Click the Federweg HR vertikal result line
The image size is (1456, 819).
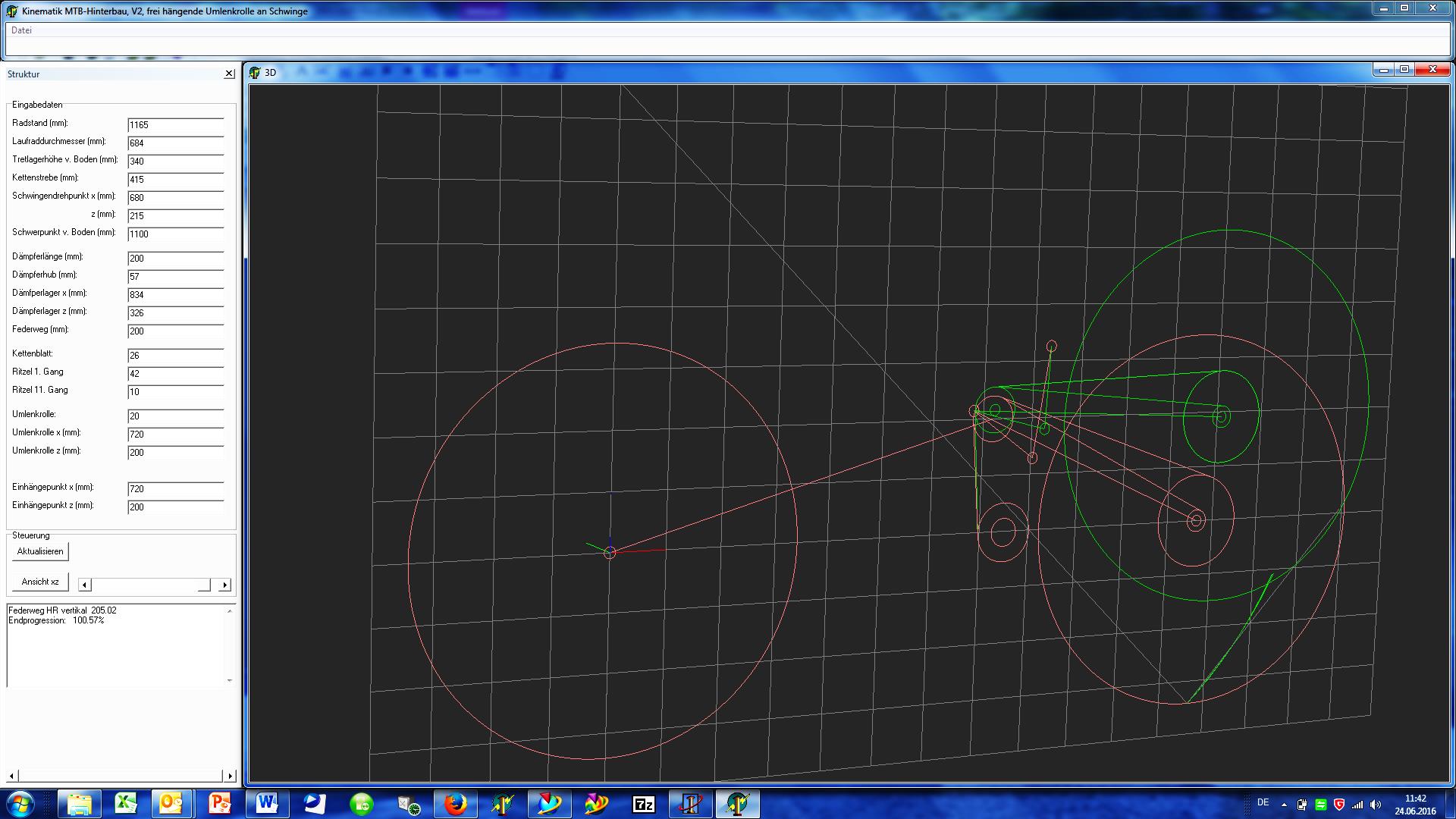tap(62, 610)
